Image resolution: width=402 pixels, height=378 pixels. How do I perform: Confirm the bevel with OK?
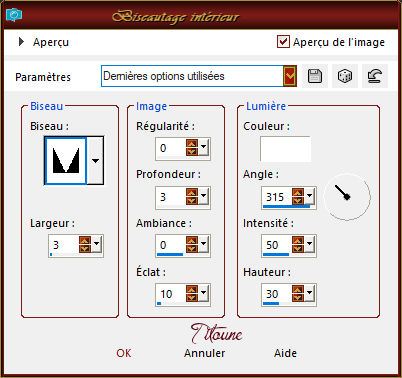tap(124, 353)
